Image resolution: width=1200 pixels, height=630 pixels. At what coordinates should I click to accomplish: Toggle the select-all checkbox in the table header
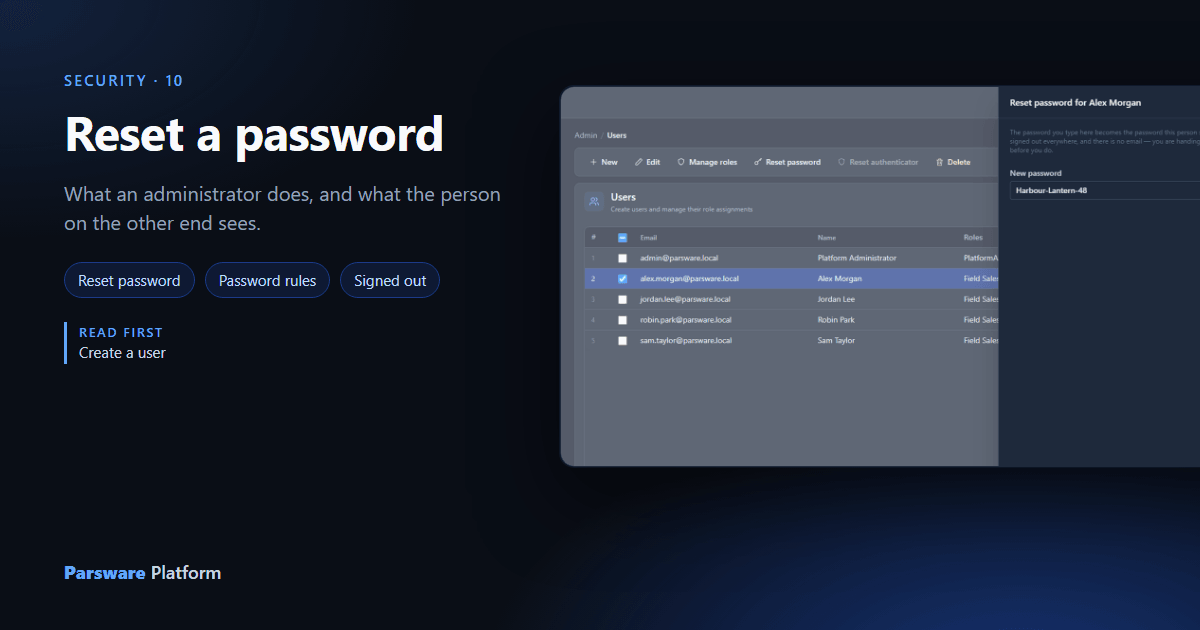622,238
